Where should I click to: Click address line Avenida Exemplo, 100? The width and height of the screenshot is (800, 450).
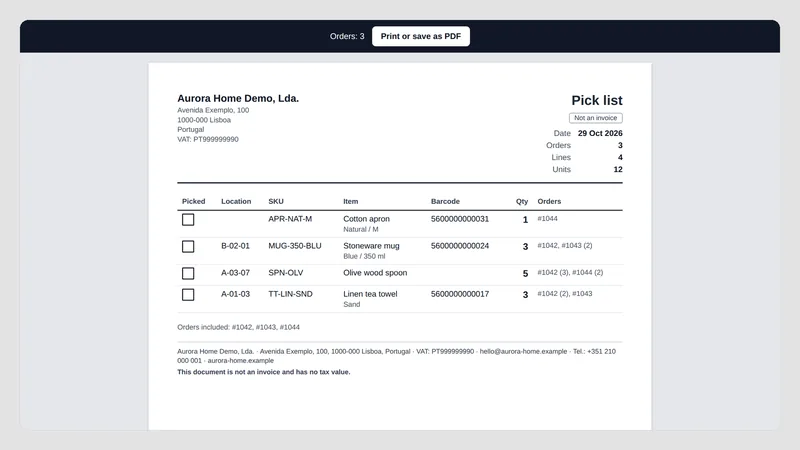coord(213,110)
